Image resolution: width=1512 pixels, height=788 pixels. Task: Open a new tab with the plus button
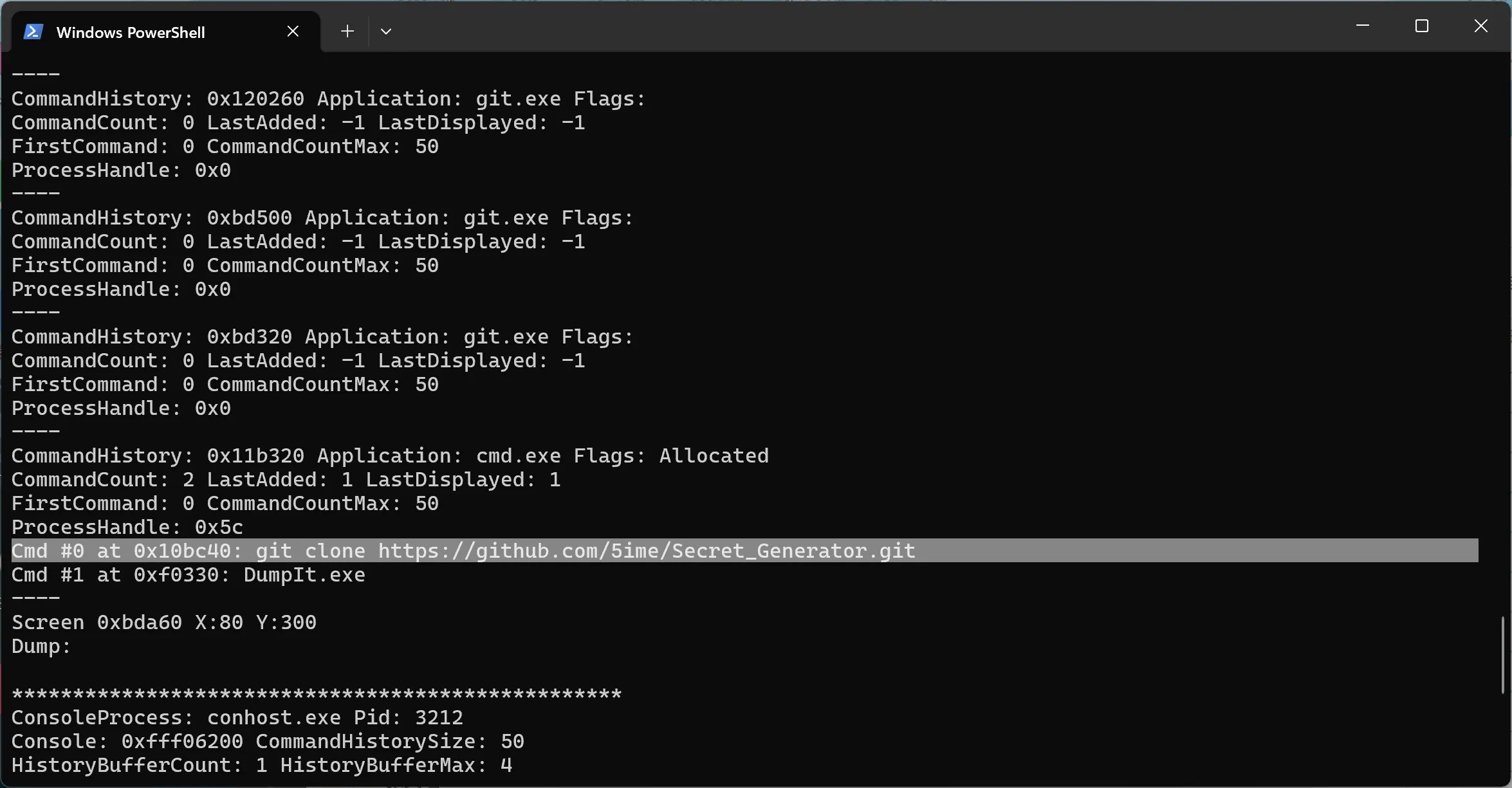347,31
